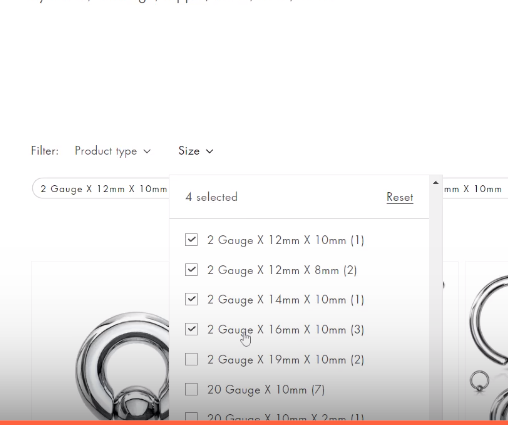Click the '4 selected' text

click(211, 197)
